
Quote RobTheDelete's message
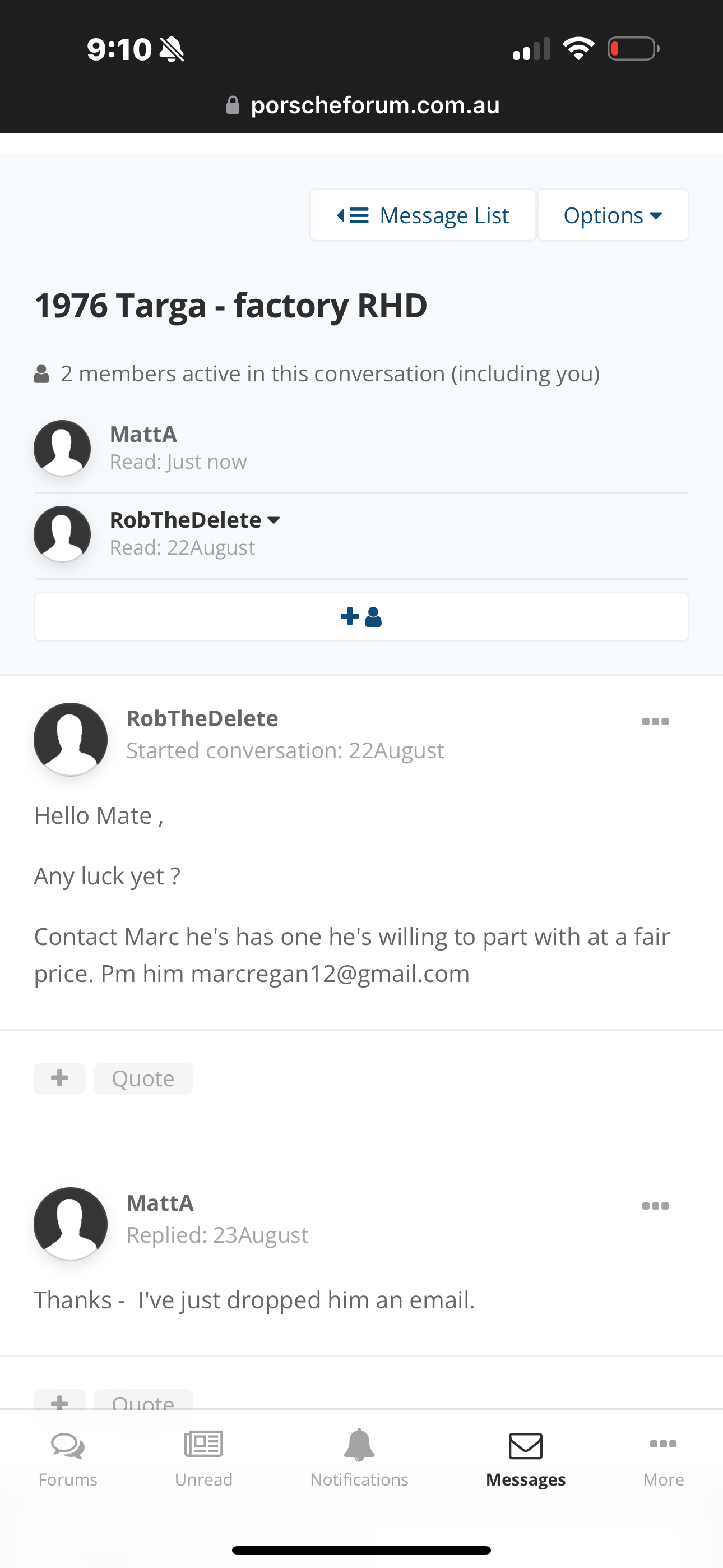[x=143, y=1078]
